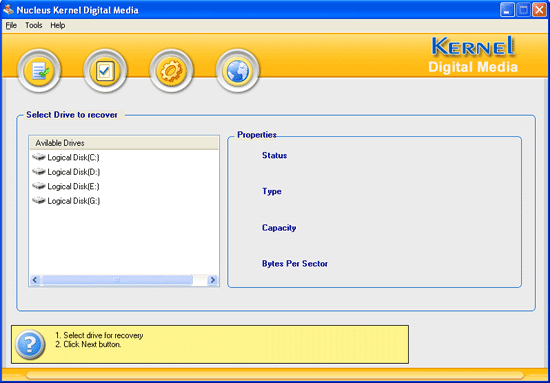The height and width of the screenshot is (383, 550).
Task: Click the blue globe toolbar icon
Action: pos(237,70)
